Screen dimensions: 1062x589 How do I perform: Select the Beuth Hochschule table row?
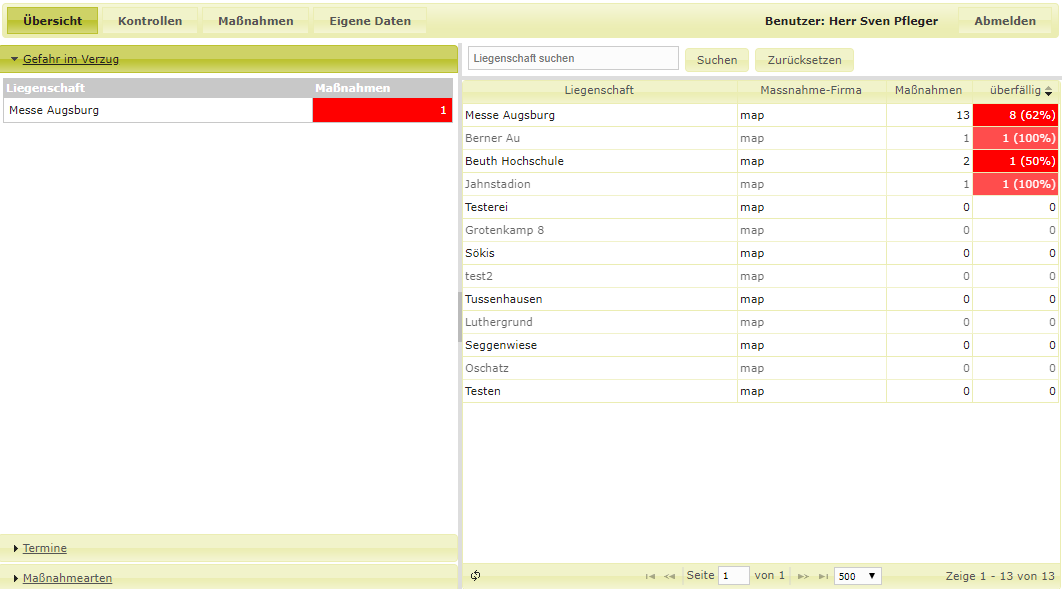(600, 161)
